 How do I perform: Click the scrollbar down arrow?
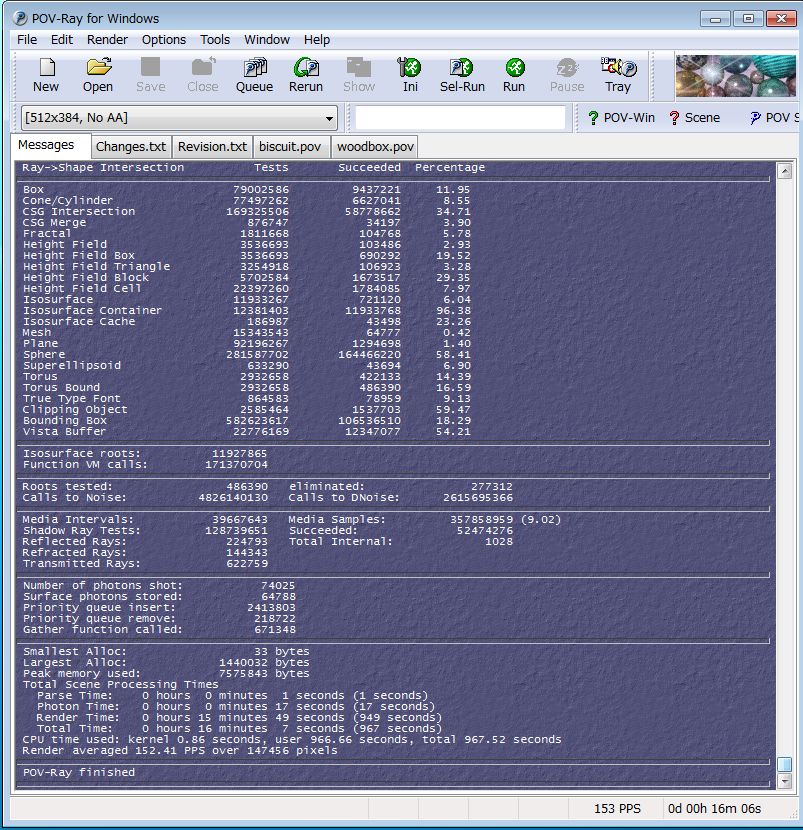click(x=784, y=780)
